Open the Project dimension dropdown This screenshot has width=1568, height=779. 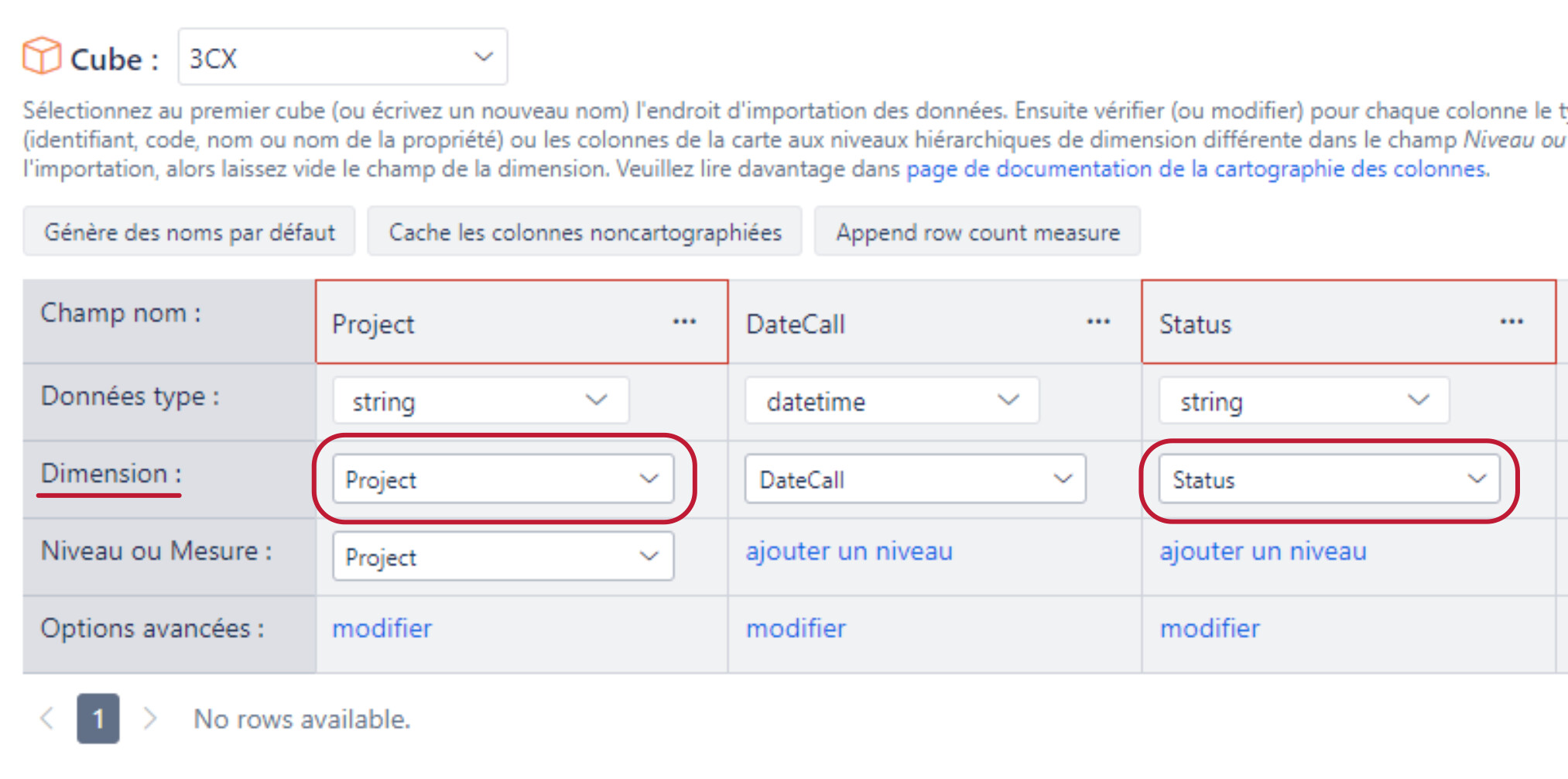tap(503, 479)
